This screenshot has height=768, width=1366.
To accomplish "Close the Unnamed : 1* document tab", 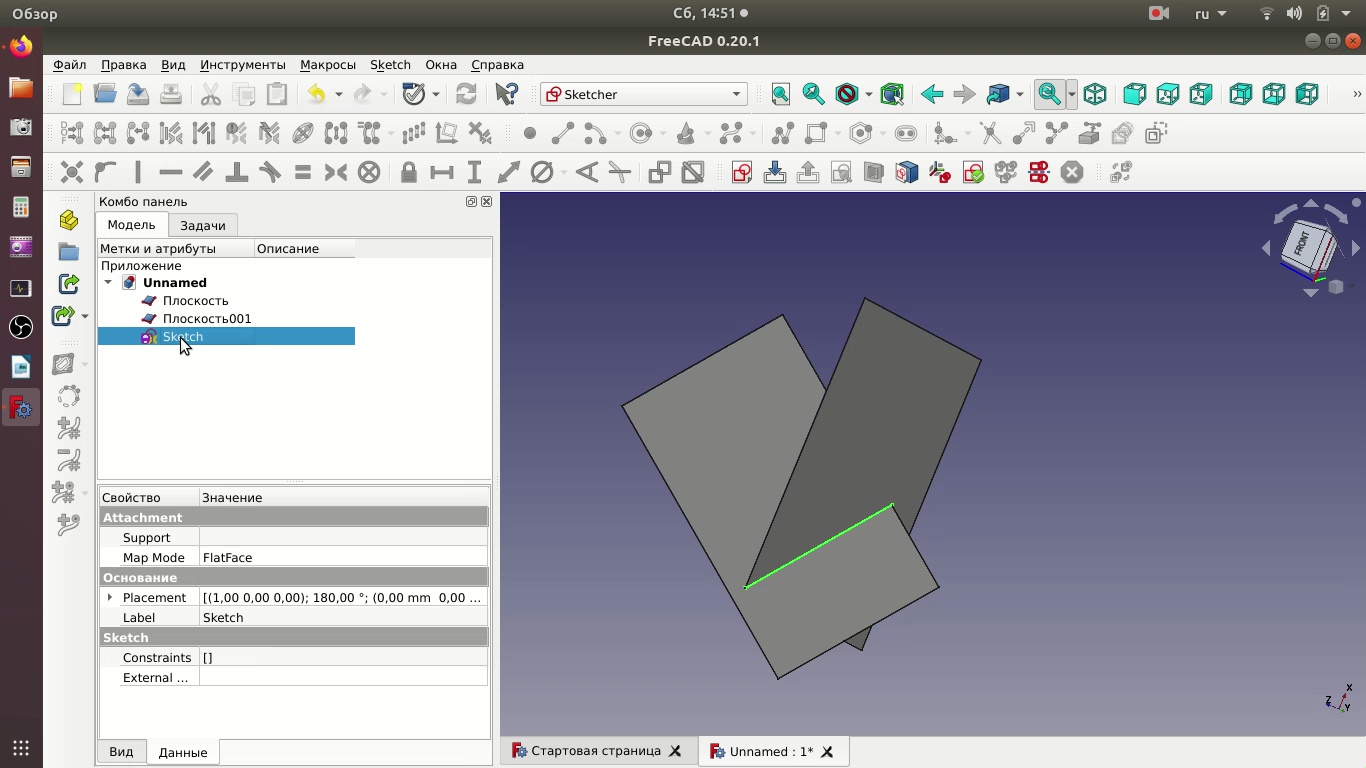I will (x=827, y=751).
